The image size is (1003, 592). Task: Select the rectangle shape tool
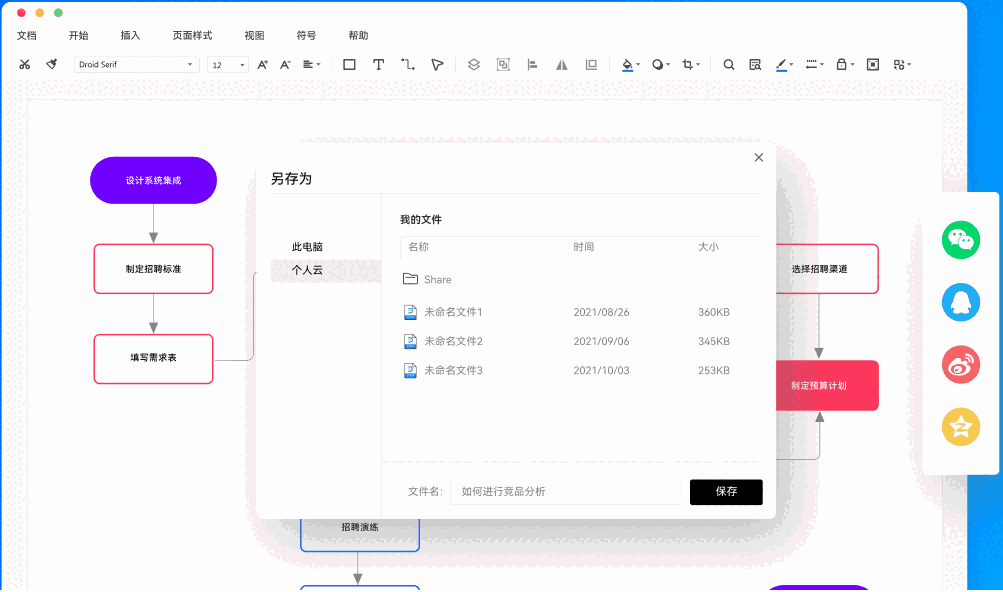349,64
